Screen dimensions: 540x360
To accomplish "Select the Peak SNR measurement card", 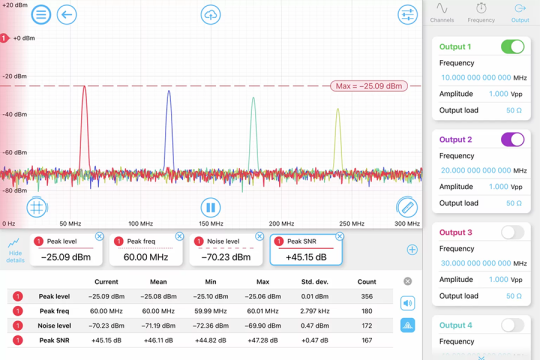I will pyautogui.click(x=306, y=250).
